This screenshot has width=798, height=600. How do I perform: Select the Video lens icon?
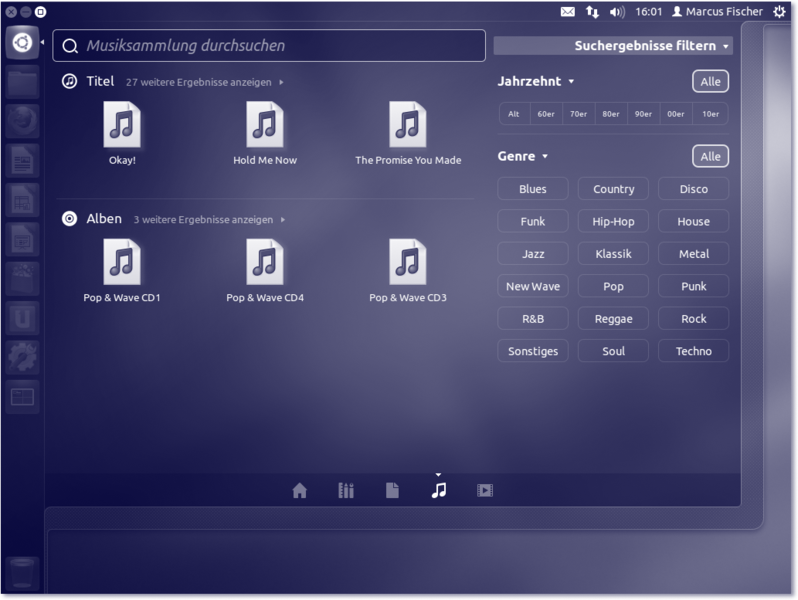click(x=485, y=490)
